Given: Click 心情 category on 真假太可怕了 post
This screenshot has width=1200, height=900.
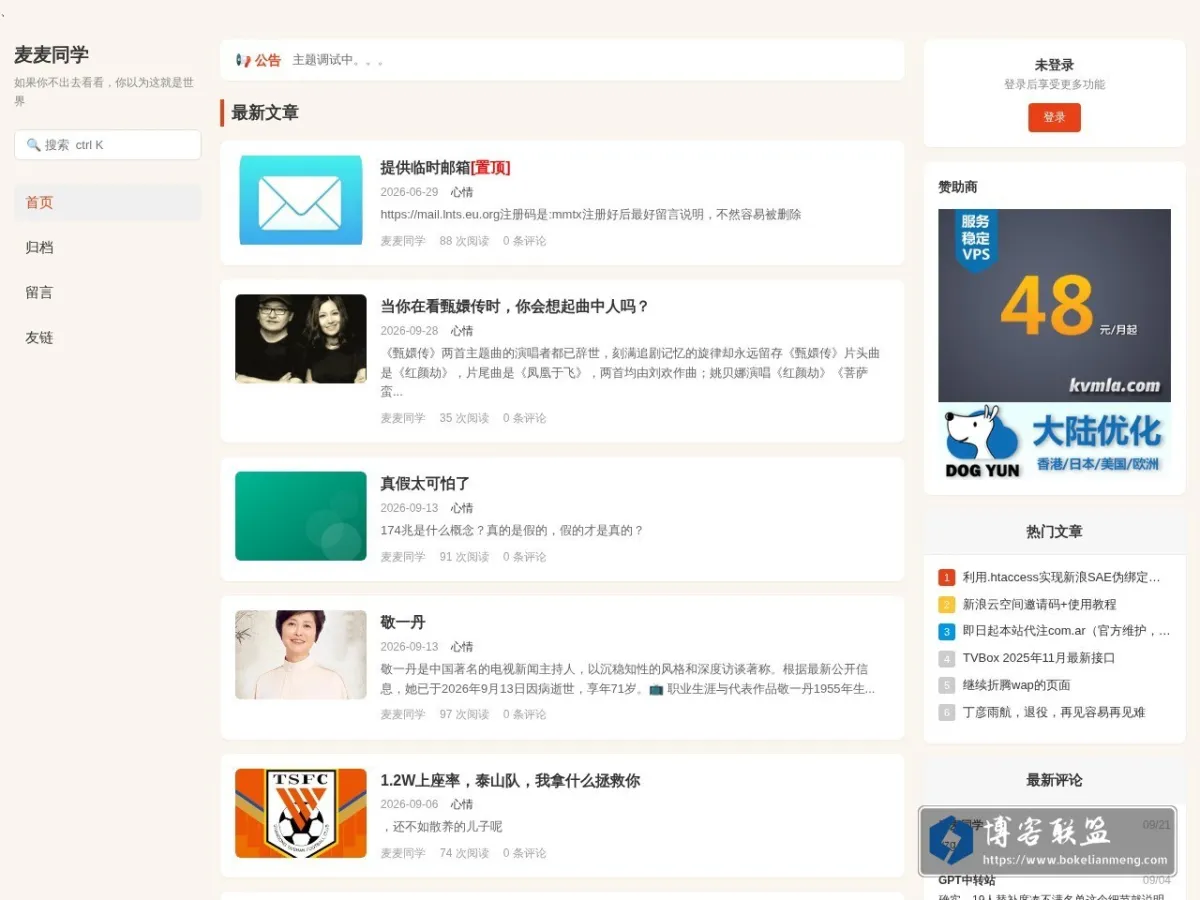Looking at the screenshot, I should [462, 508].
